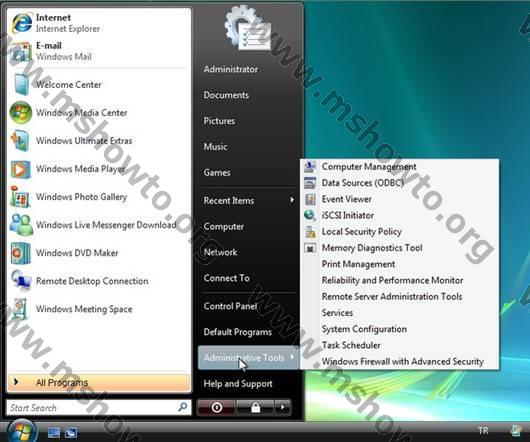Click the power button
530x442 pixels.
217,408
